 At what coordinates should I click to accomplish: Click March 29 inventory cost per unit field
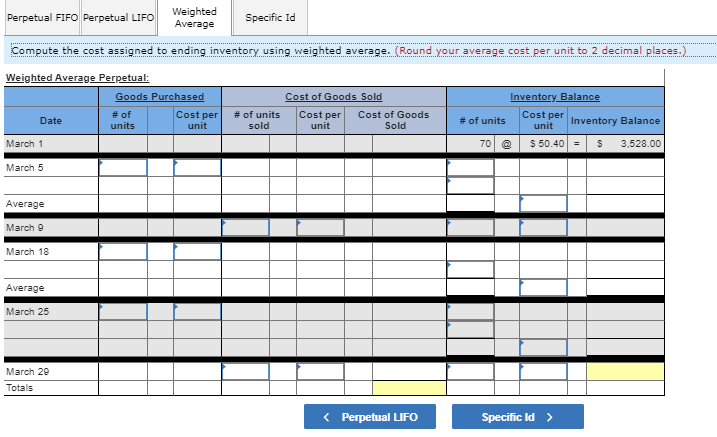(543, 372)
